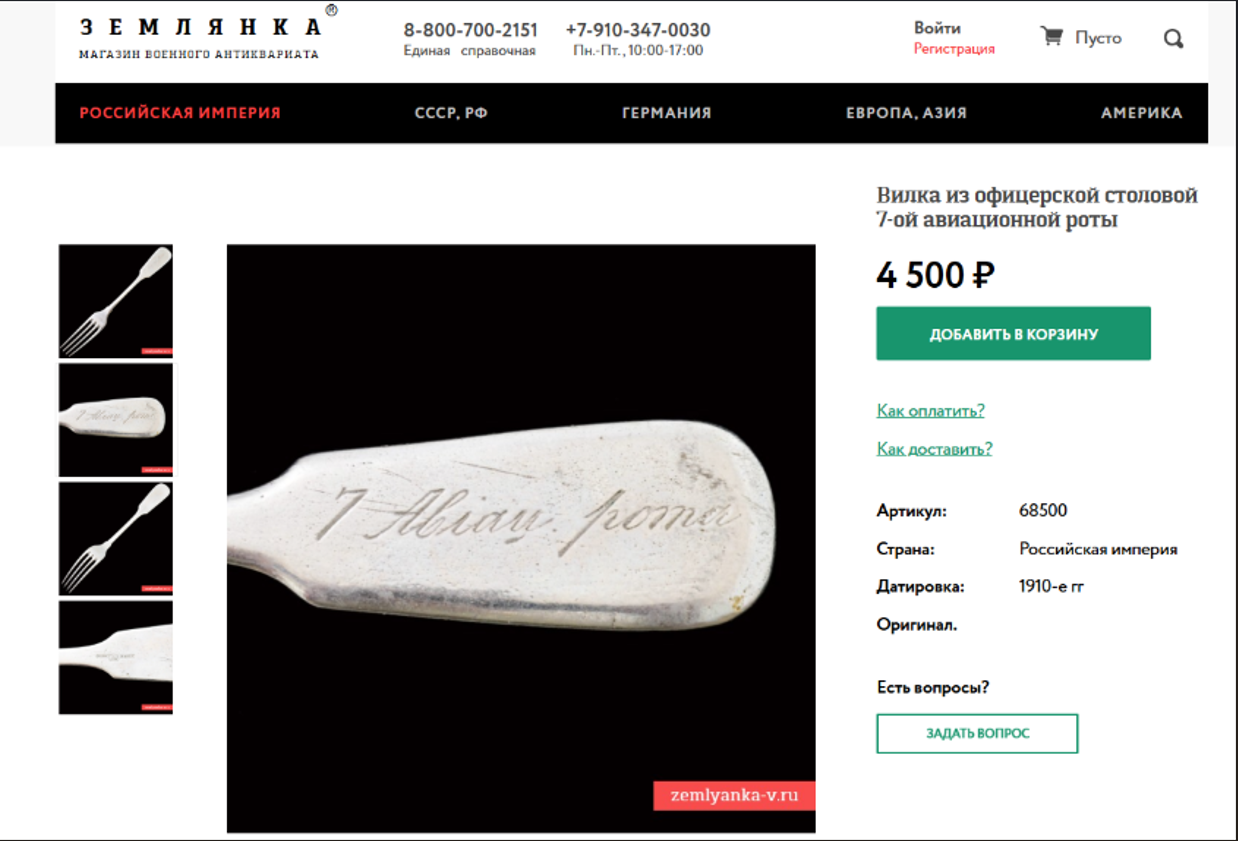The height and width of the screenshot is (841, 1238).
Task: Open the shopping cart icon
Action: (x=1051, y=37)
